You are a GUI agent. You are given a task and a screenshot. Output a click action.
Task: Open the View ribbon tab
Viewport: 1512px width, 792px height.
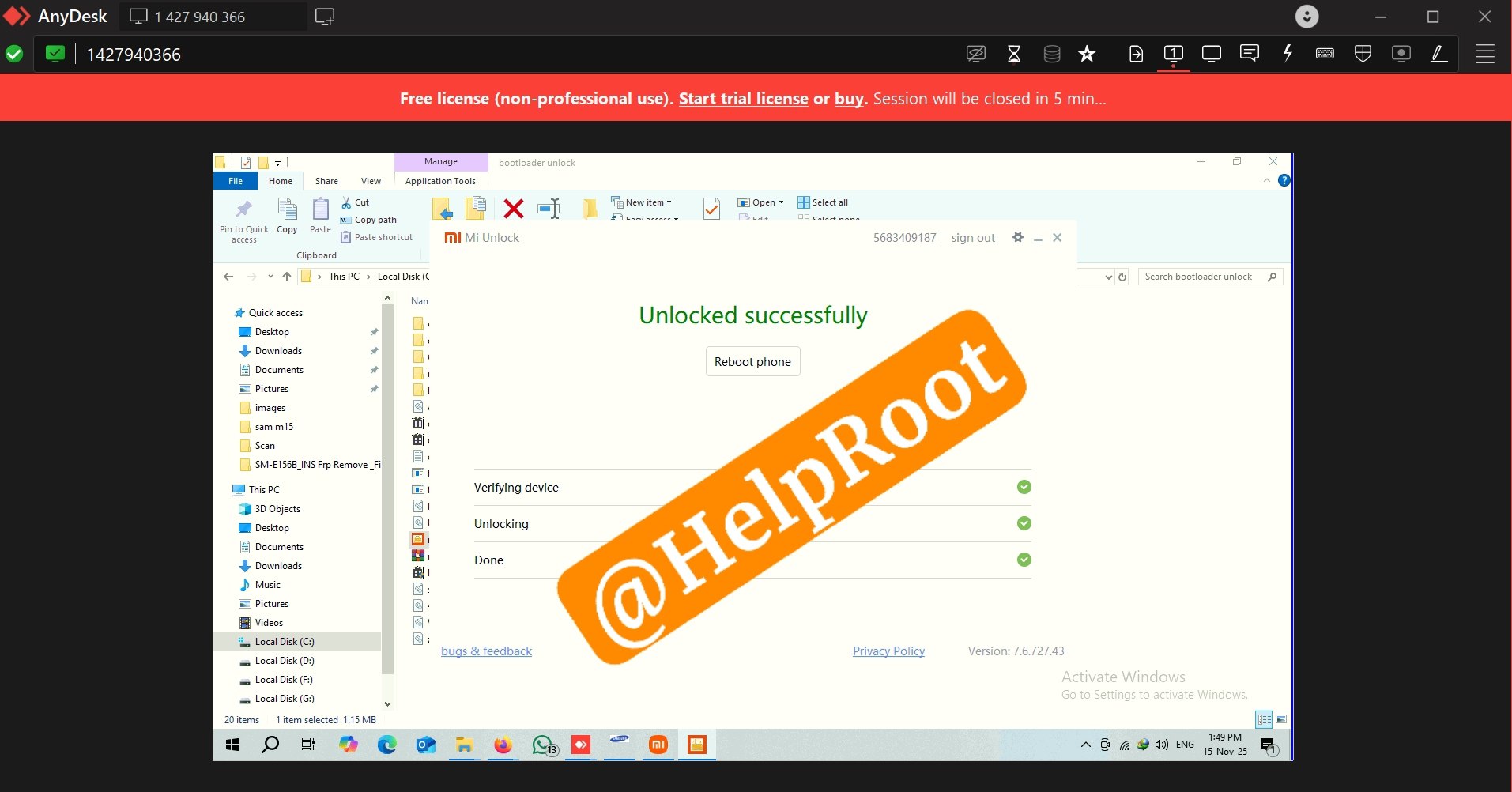(371, 181)
